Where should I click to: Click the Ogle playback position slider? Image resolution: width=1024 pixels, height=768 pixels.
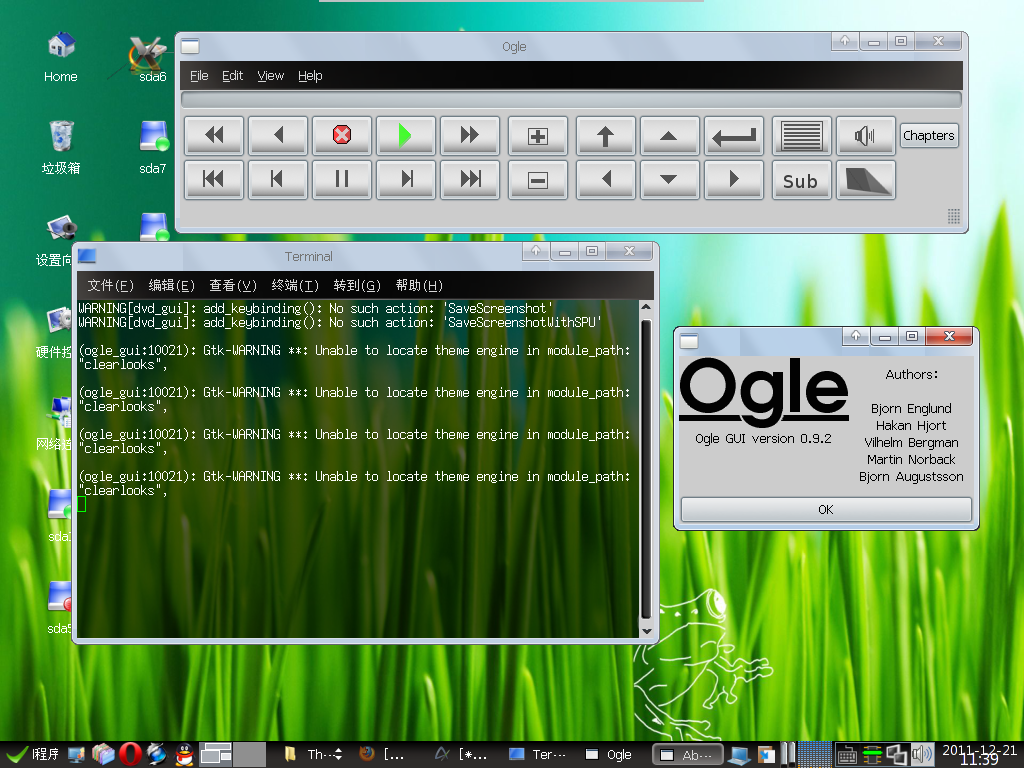point(571,100)
